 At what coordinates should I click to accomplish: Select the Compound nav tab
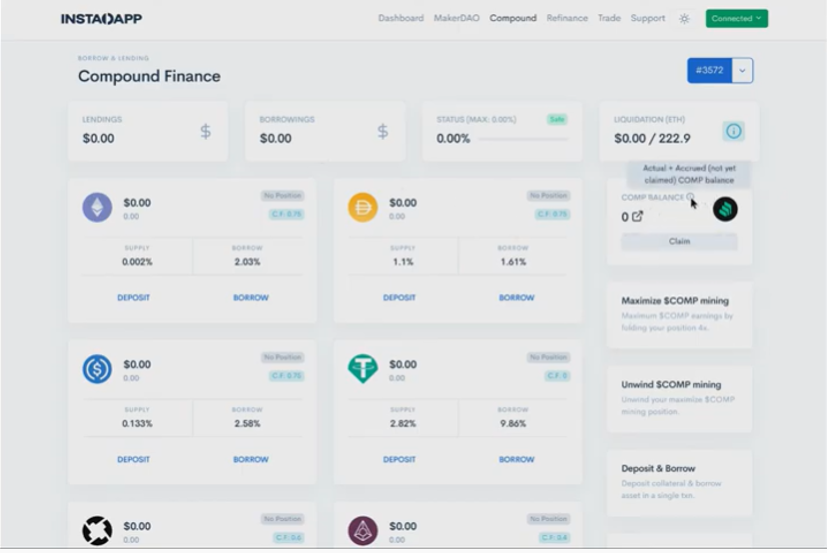click(x=513, y=18)
